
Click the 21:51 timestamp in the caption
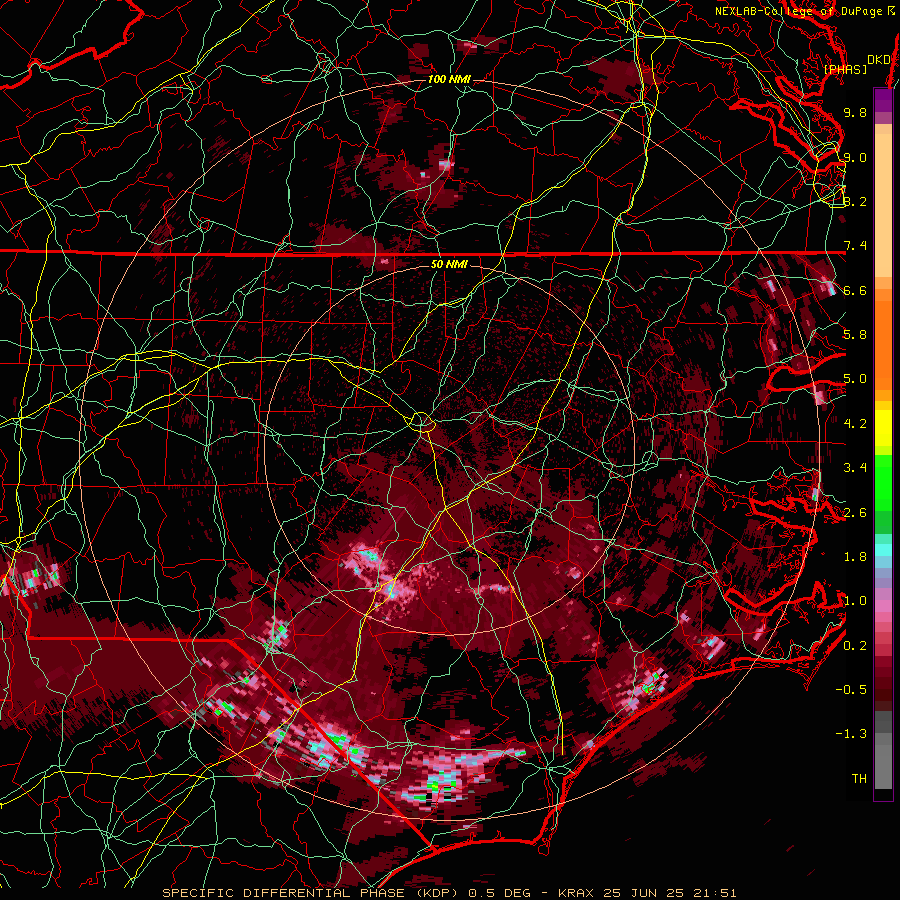click(714, 893)
